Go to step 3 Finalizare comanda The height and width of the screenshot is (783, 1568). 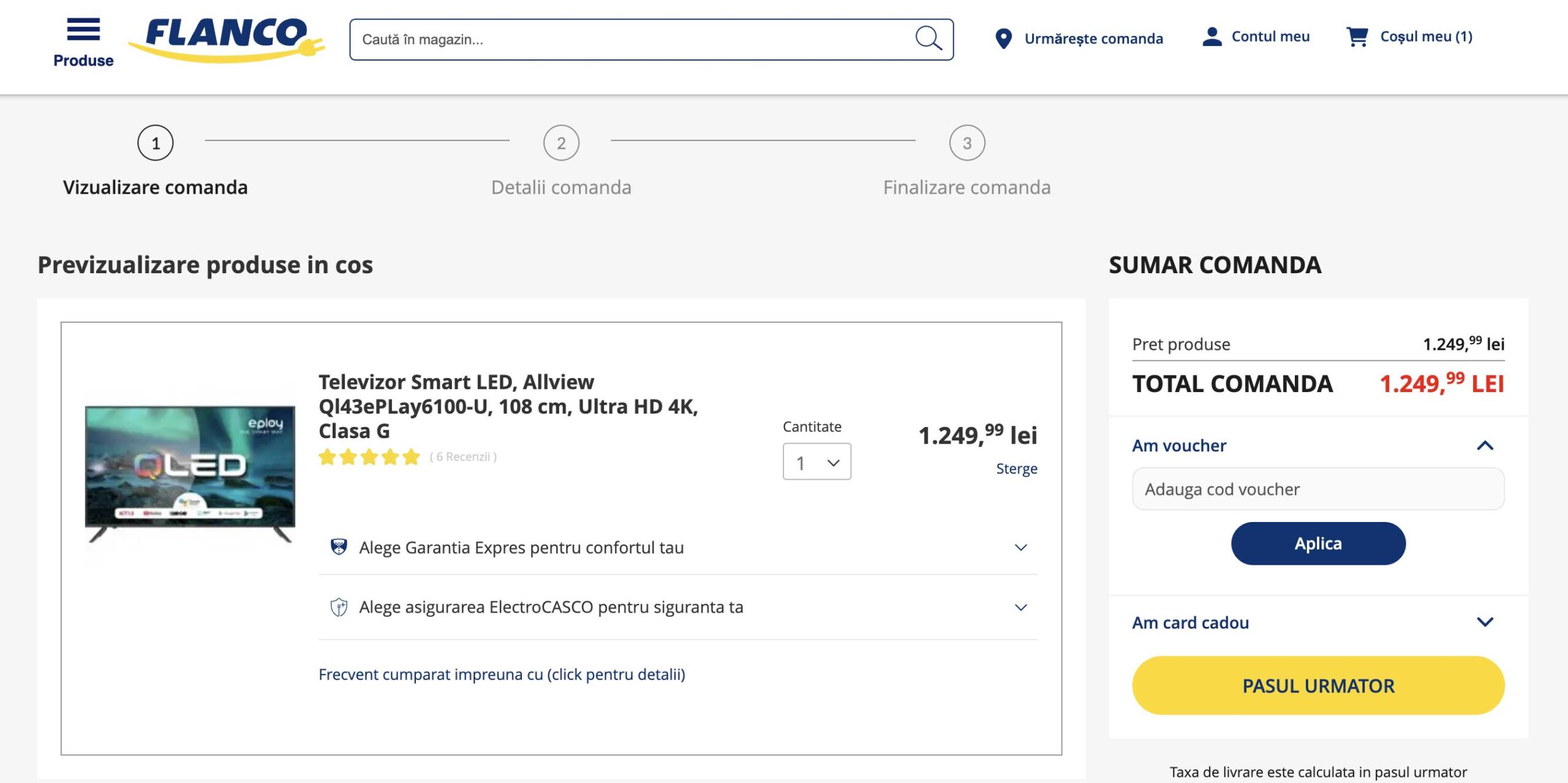967,143
